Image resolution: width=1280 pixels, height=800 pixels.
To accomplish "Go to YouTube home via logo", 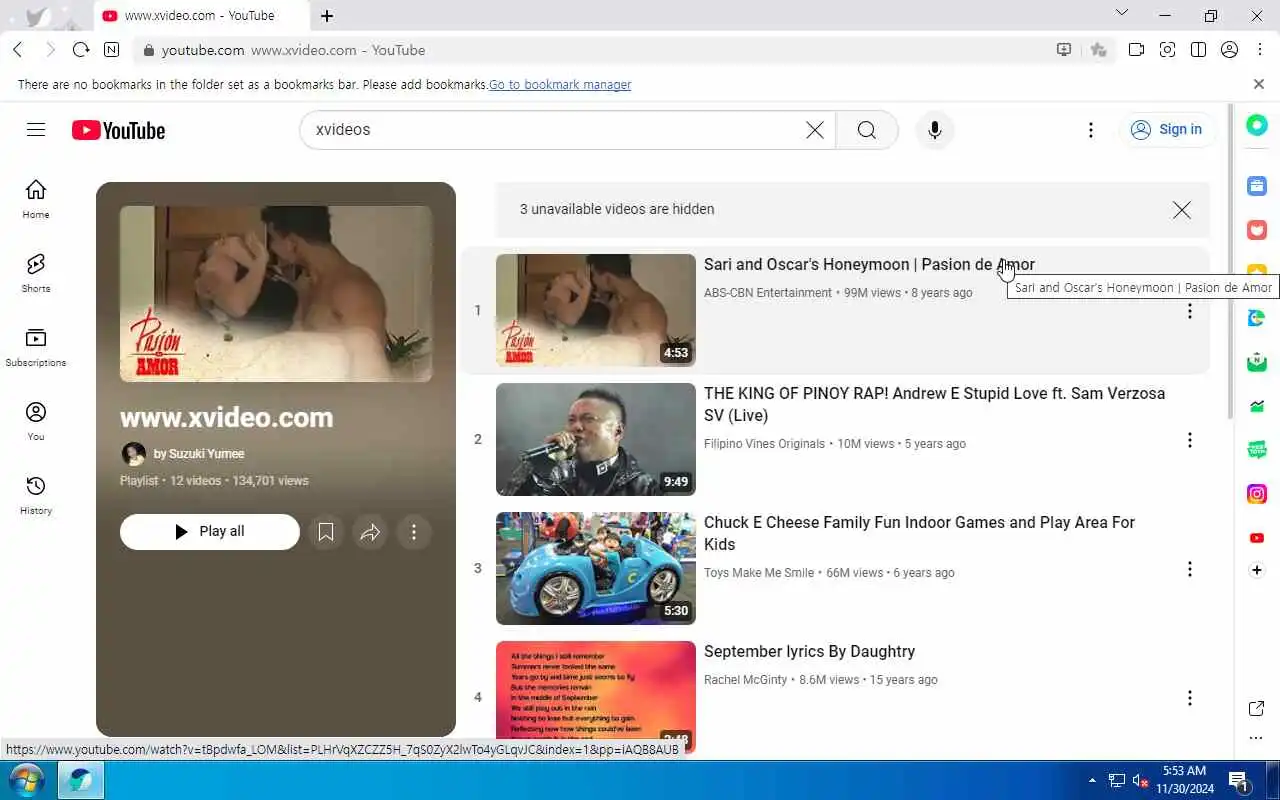I will pyautogui.click(x=118, y=130).
